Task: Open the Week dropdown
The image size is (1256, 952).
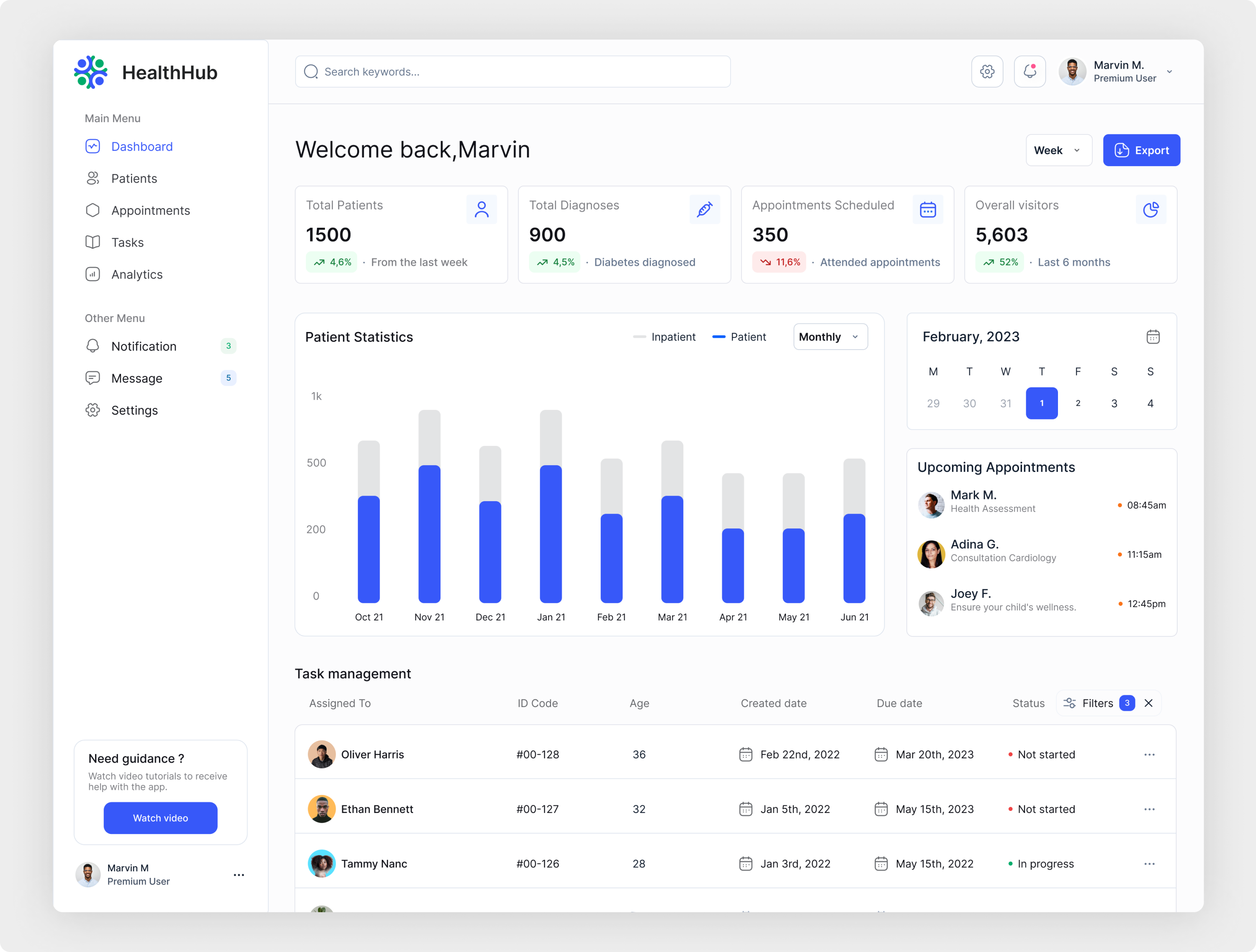Action: (1058, 150)
